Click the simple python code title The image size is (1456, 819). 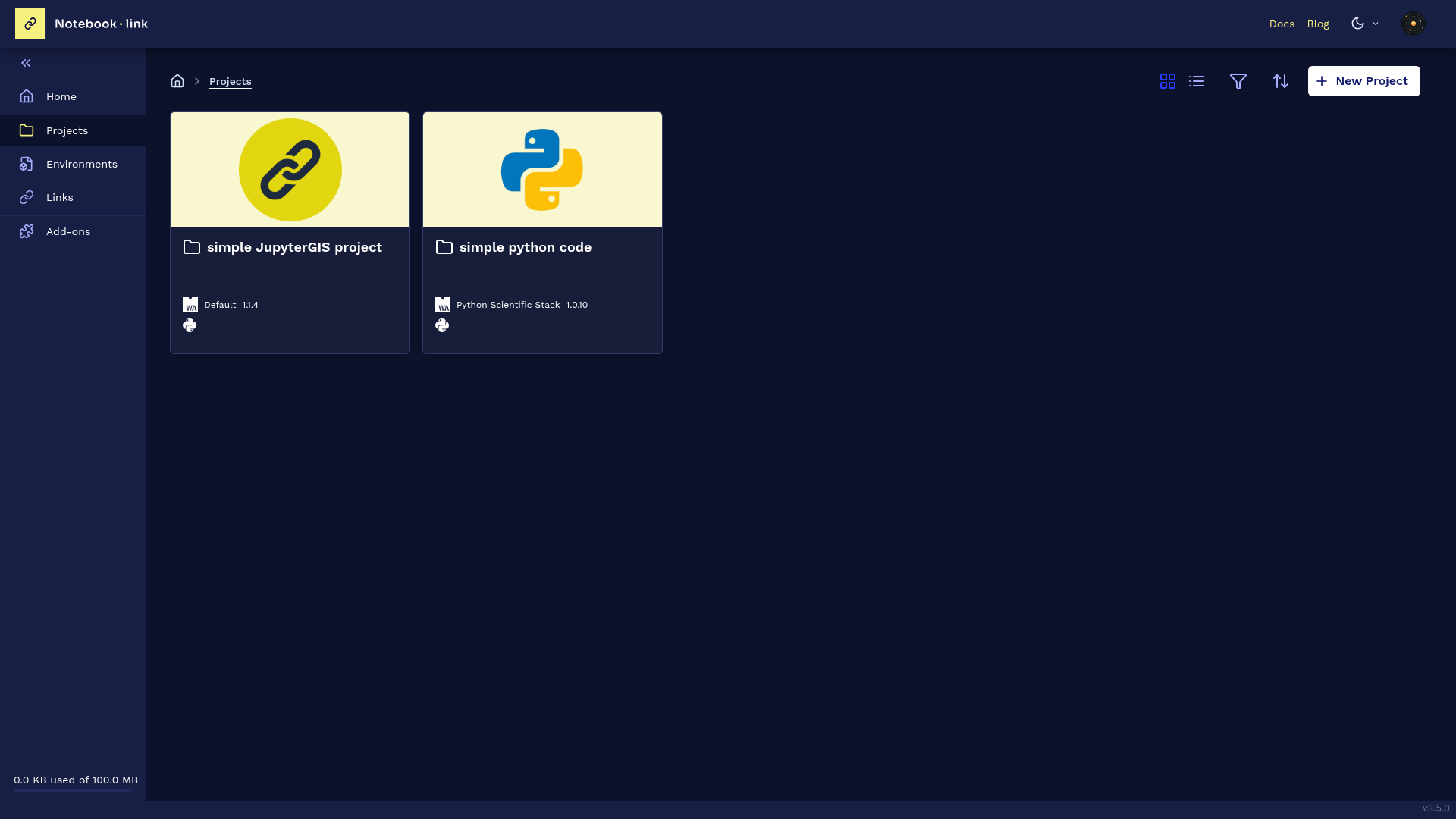point(526,247)
